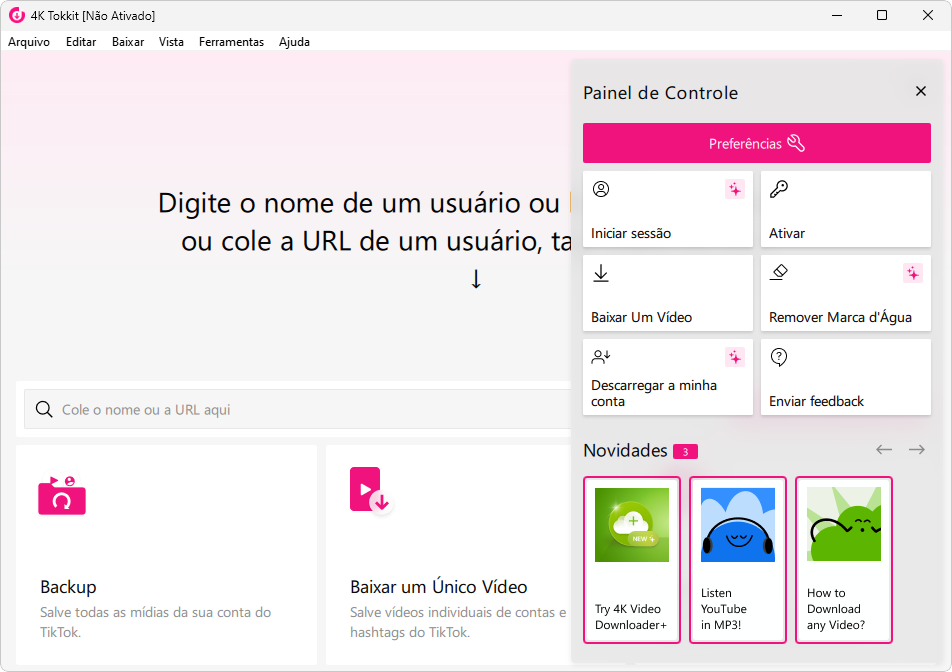Go to next Novidades item with right arrow

pos(916,450)
